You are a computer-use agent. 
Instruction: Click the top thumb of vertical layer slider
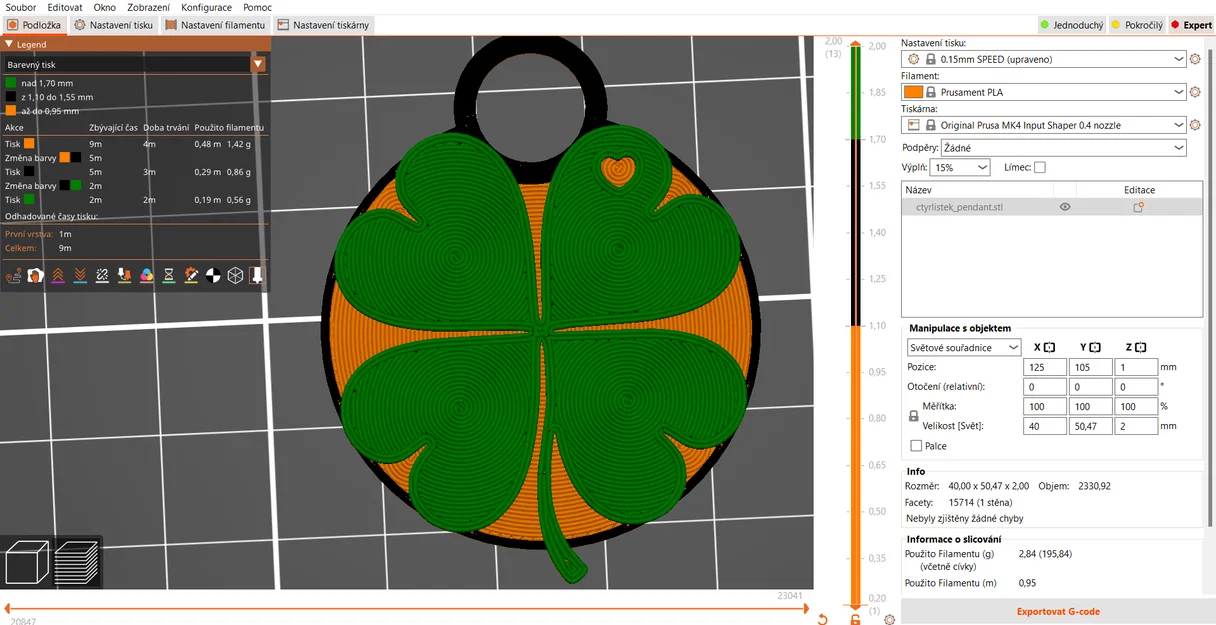click(x=855, y=45)
